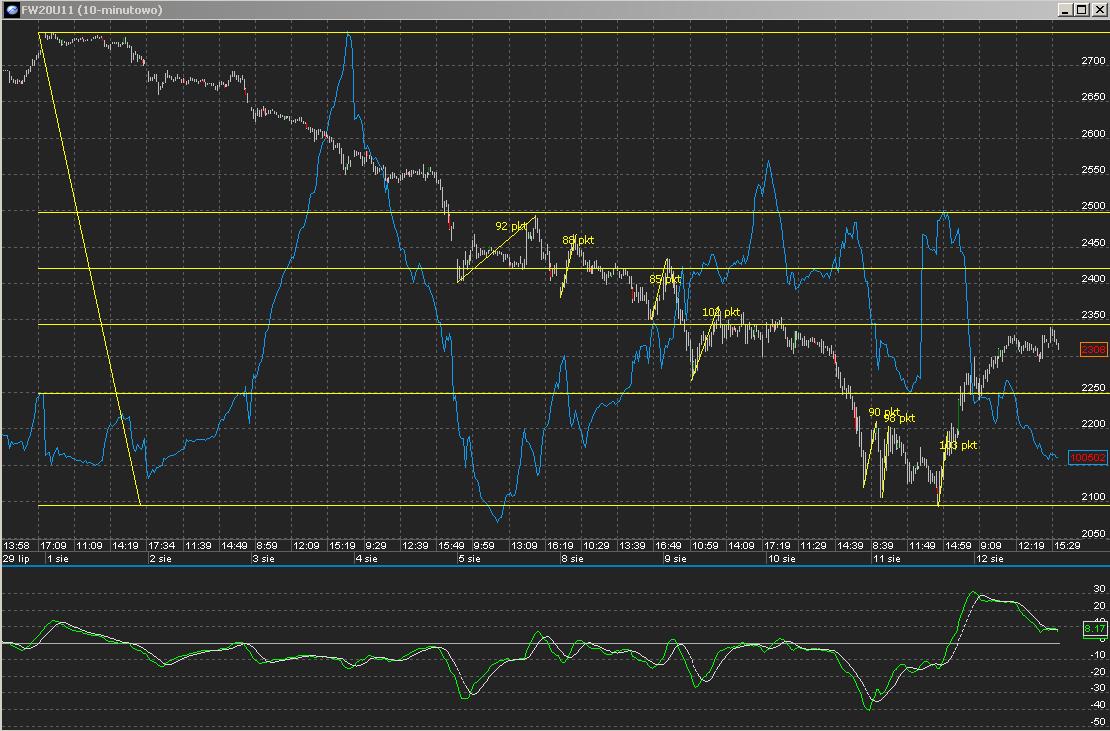
Task: Click the -40 oscillator axis label
Action: (1098, 704)
